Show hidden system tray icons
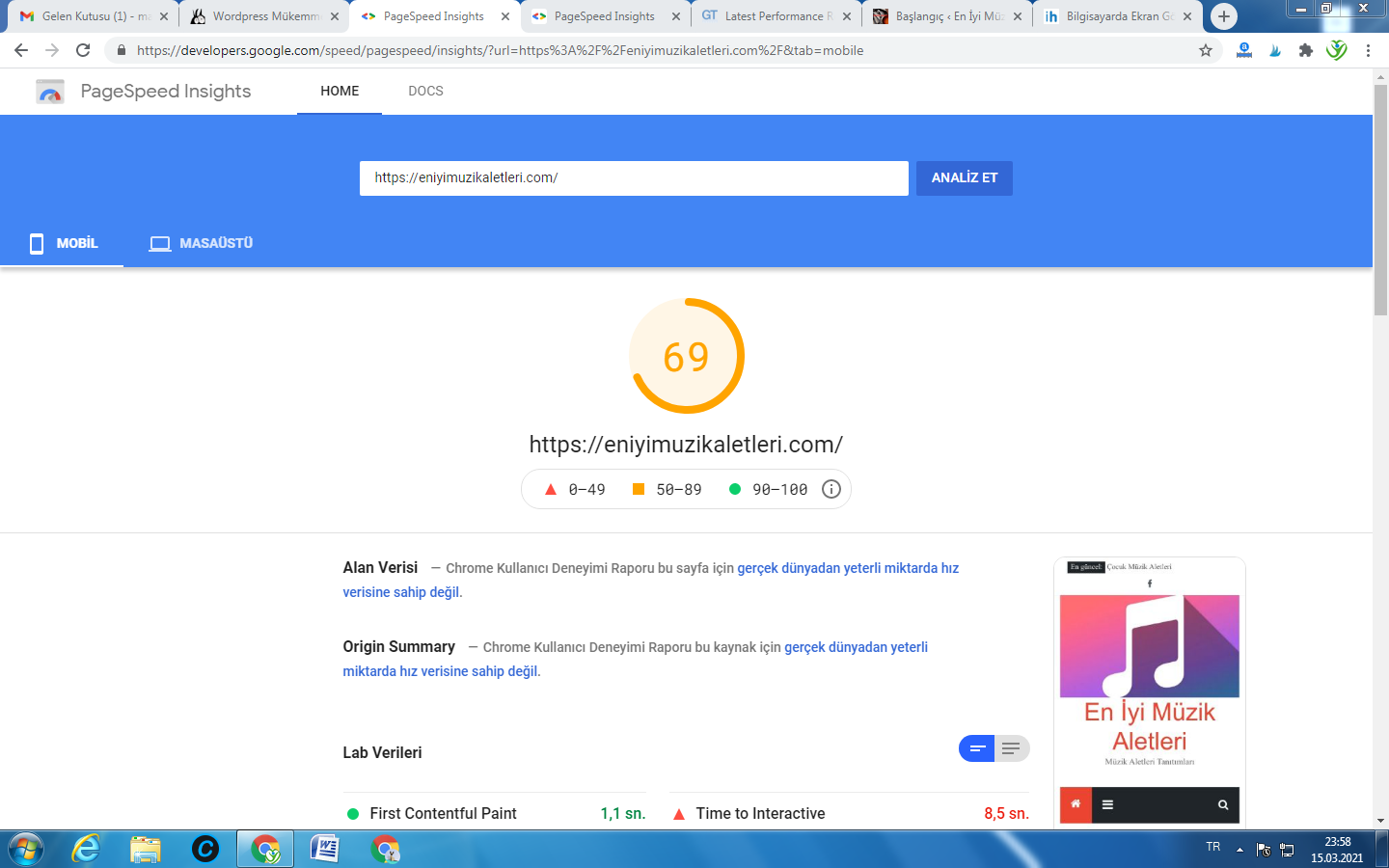1389x868 pixels. tap(1239, 849)
